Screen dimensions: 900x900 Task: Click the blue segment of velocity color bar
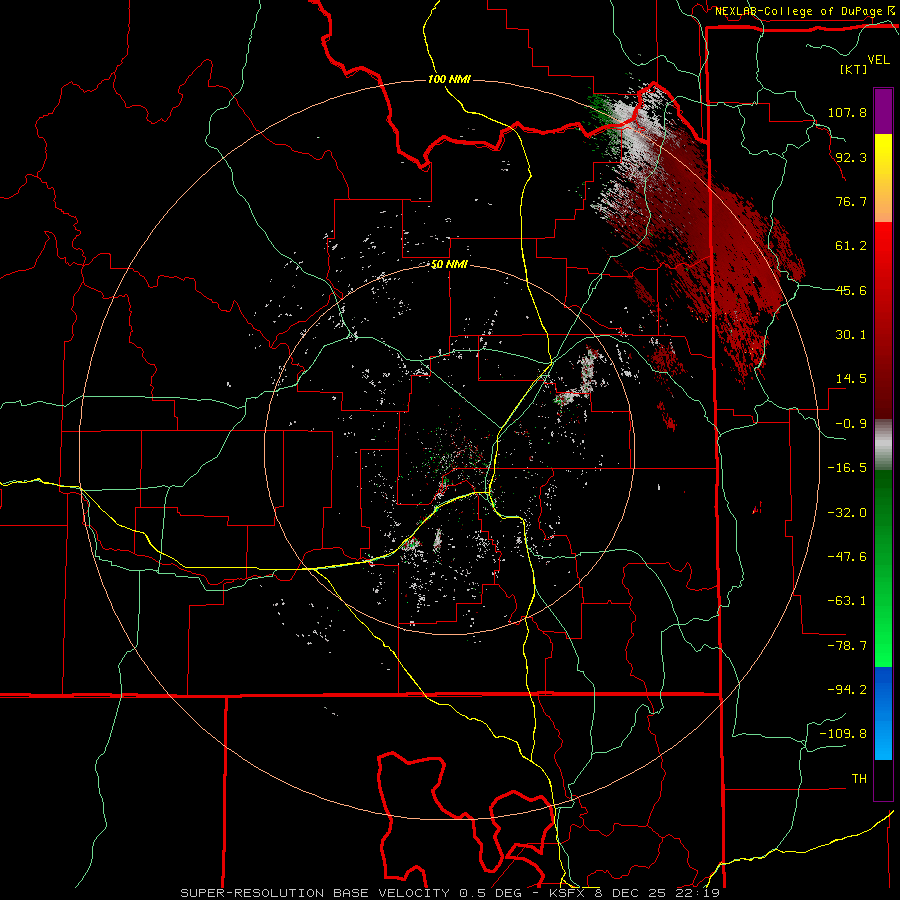coord(883,713)
